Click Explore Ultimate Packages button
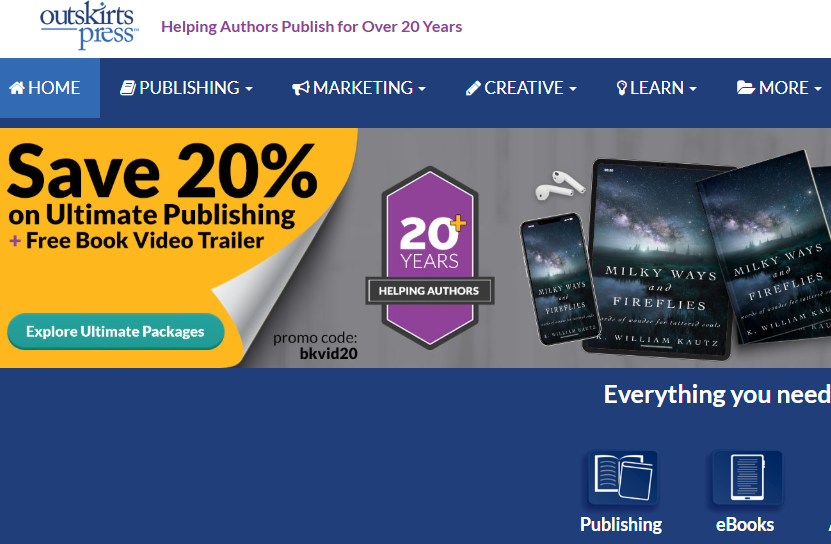 click(x=116, y=331)
